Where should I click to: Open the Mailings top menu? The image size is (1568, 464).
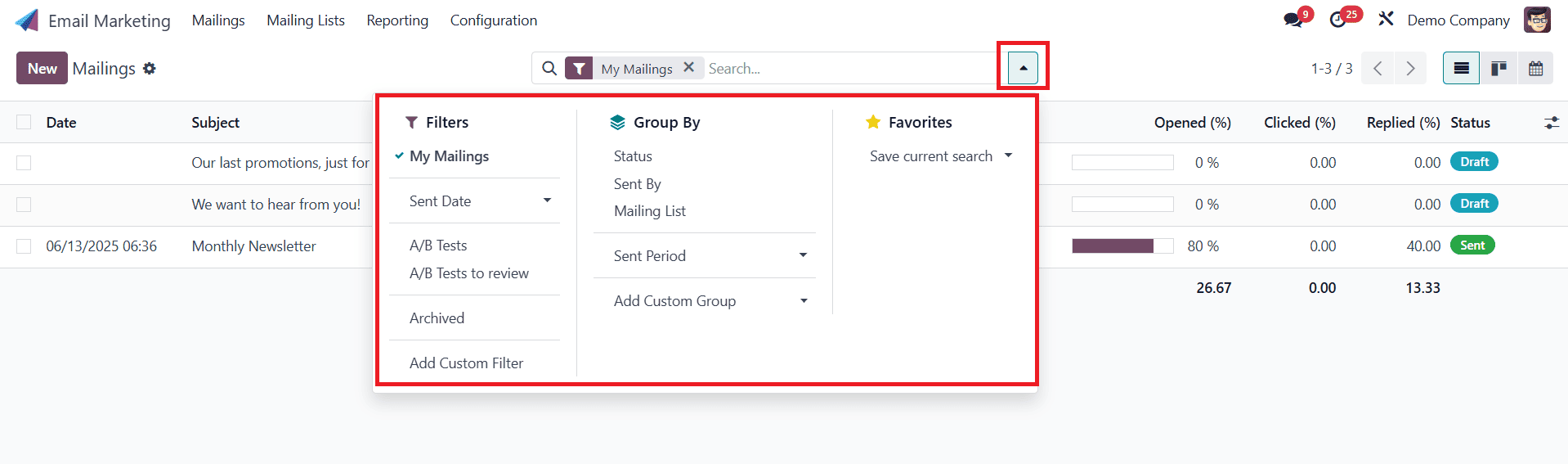click(218, 20)
